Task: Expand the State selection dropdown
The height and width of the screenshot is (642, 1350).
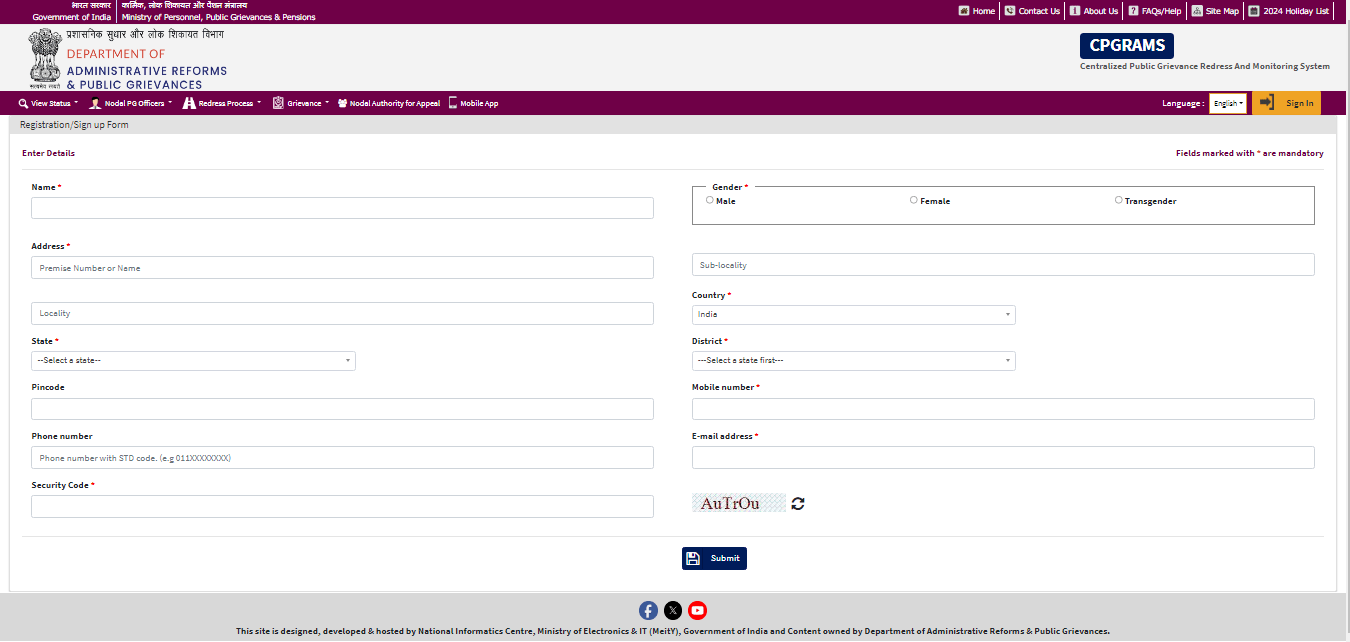Action: point(193,360)
